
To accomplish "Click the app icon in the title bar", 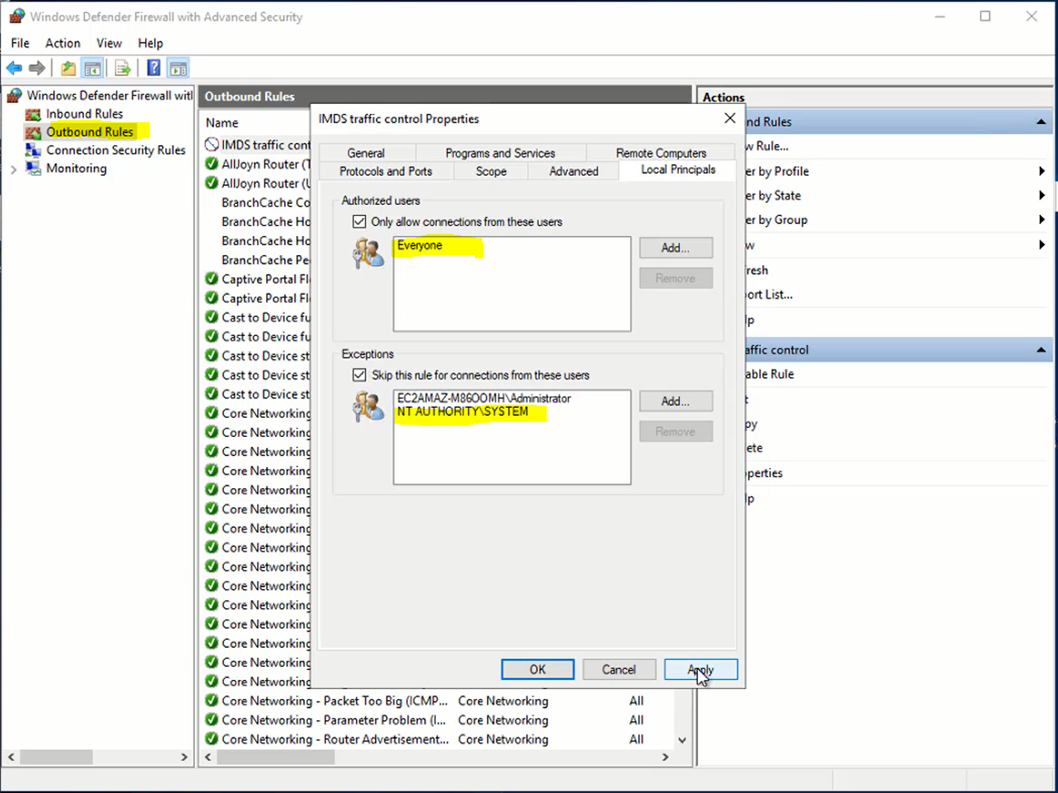I will 16,17.
